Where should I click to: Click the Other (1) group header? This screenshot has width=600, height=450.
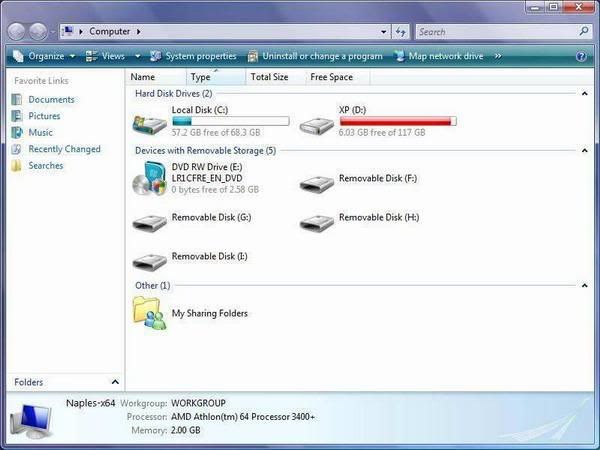[x=152, y=285]
